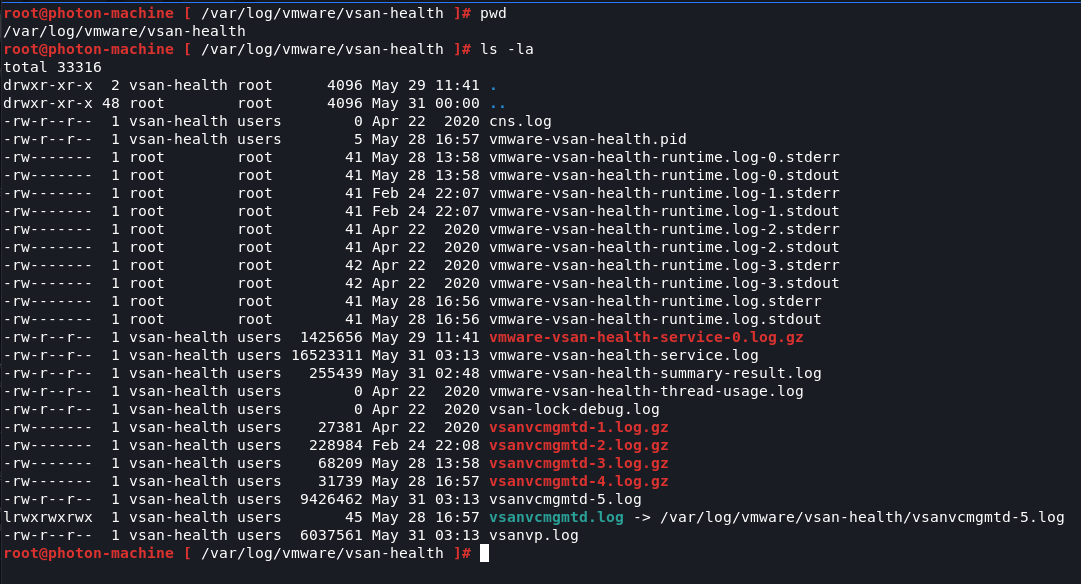Viewport: 1081px width, 584px height.
Task: Click vmware-vsan-health-runtime.log-2.stdout filename
Action: pos(664,247)
